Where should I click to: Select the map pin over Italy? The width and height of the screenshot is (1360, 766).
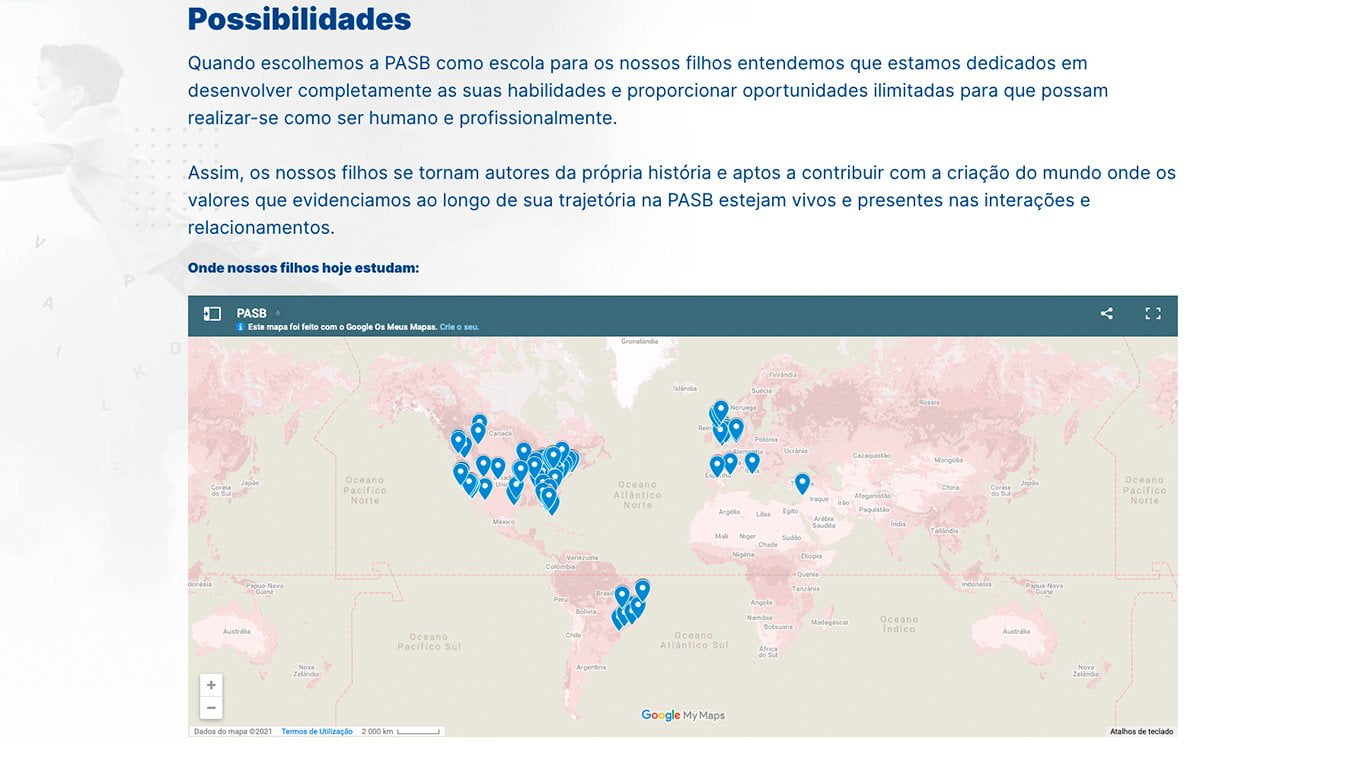pos(752,460)
